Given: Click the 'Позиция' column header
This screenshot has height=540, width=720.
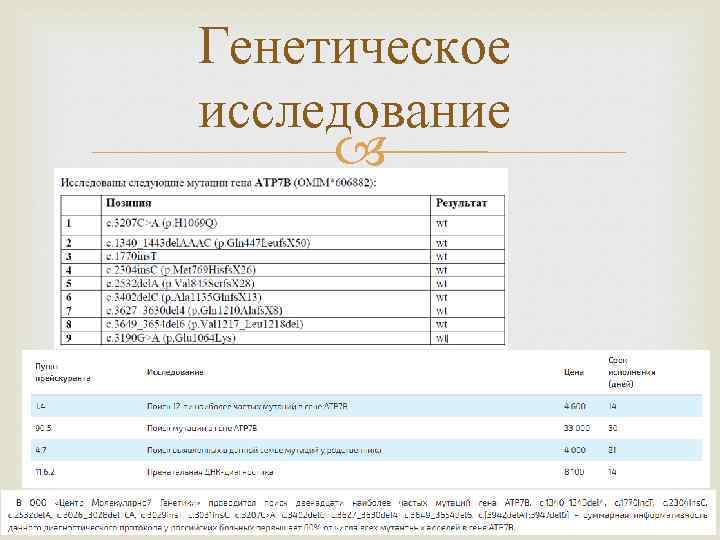Looking at the screenshot, I should click(129, 203).
